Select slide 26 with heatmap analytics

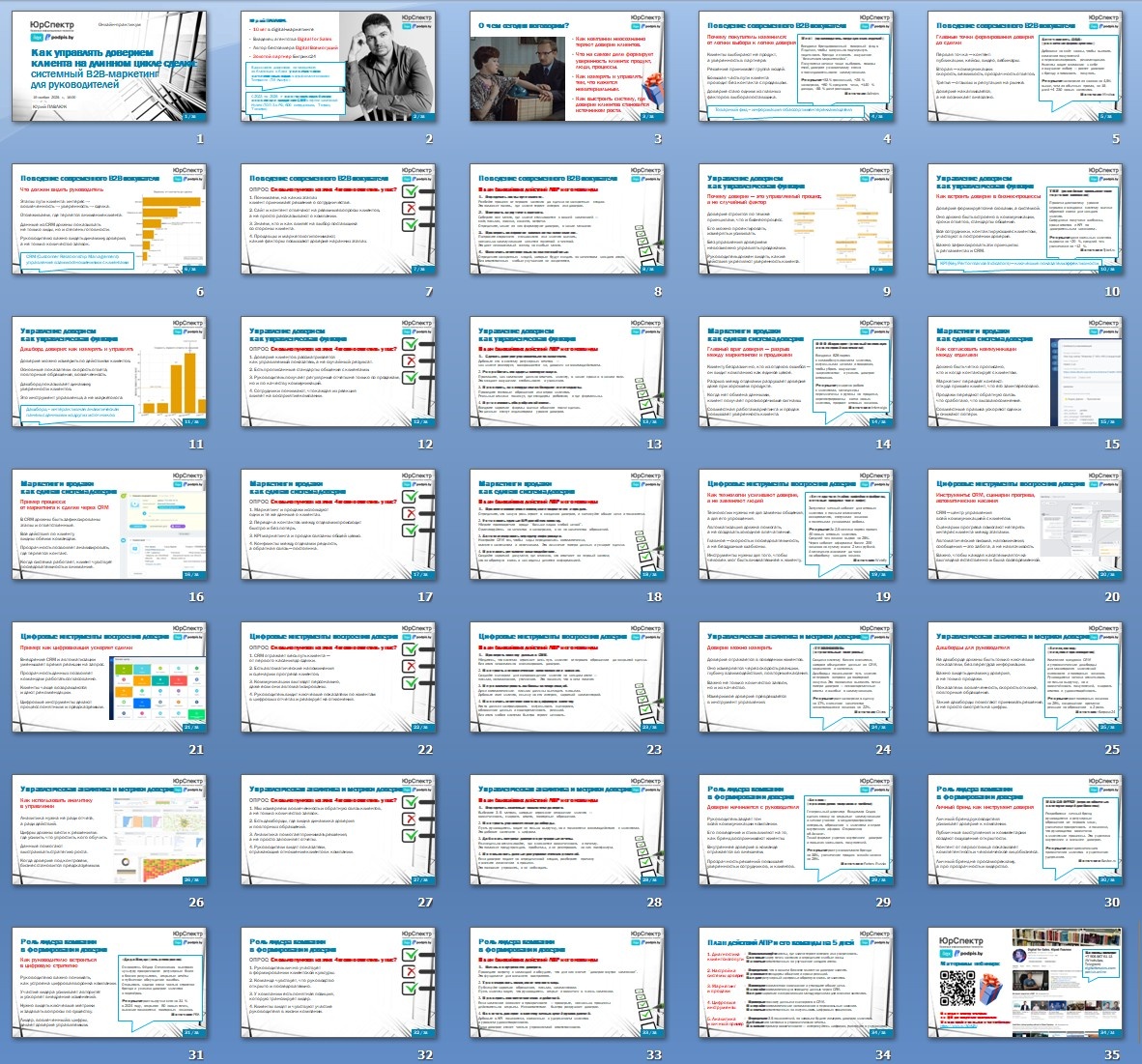point(109,829)
